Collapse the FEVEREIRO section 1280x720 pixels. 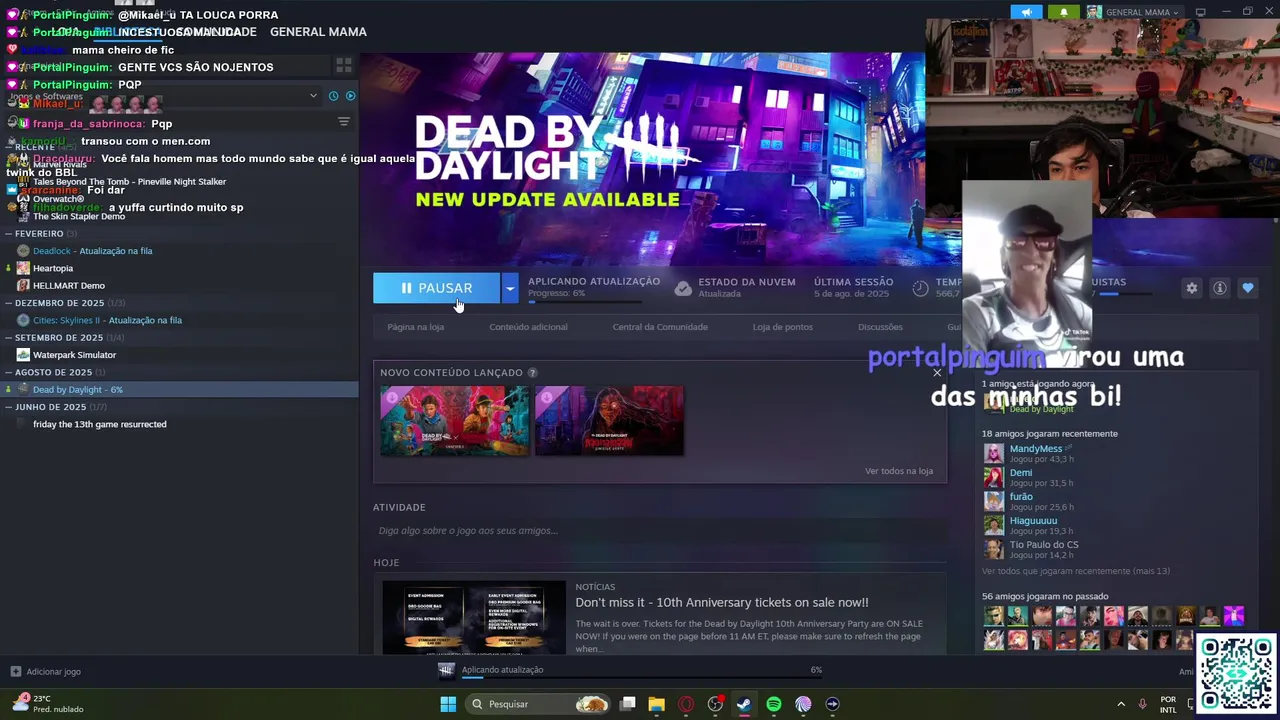click(x=39, y=233)
